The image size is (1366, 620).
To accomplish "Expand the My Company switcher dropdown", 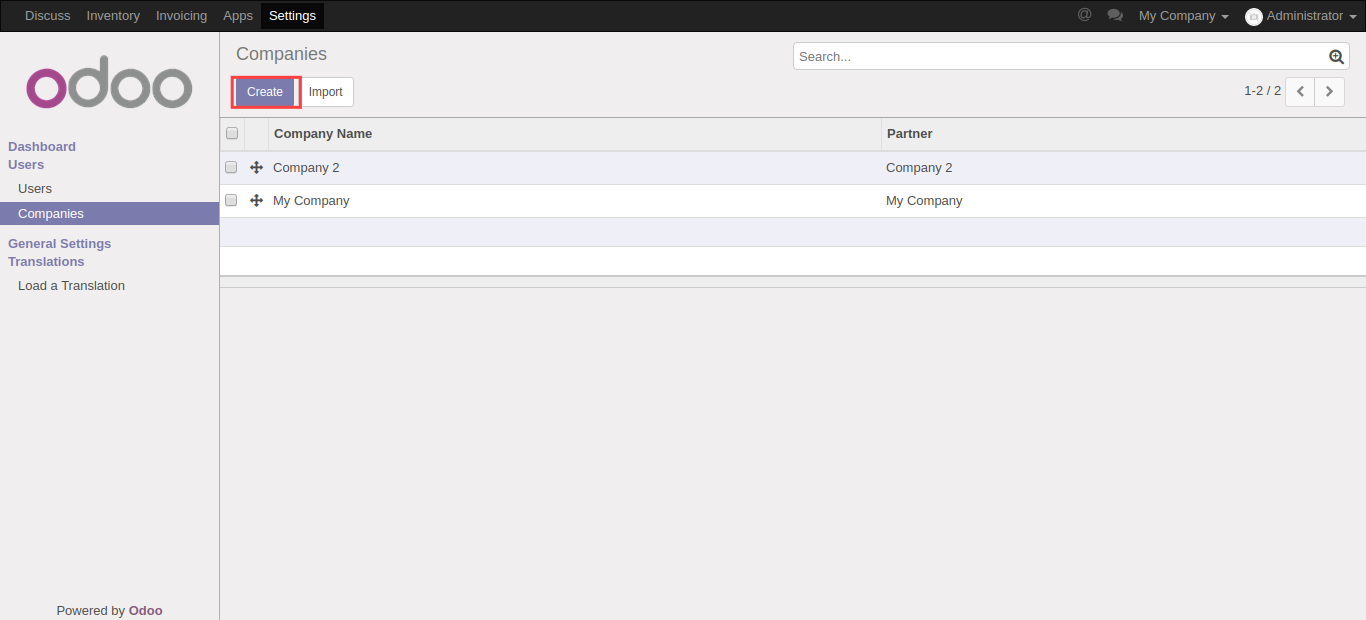I will tap(1183, 16).
